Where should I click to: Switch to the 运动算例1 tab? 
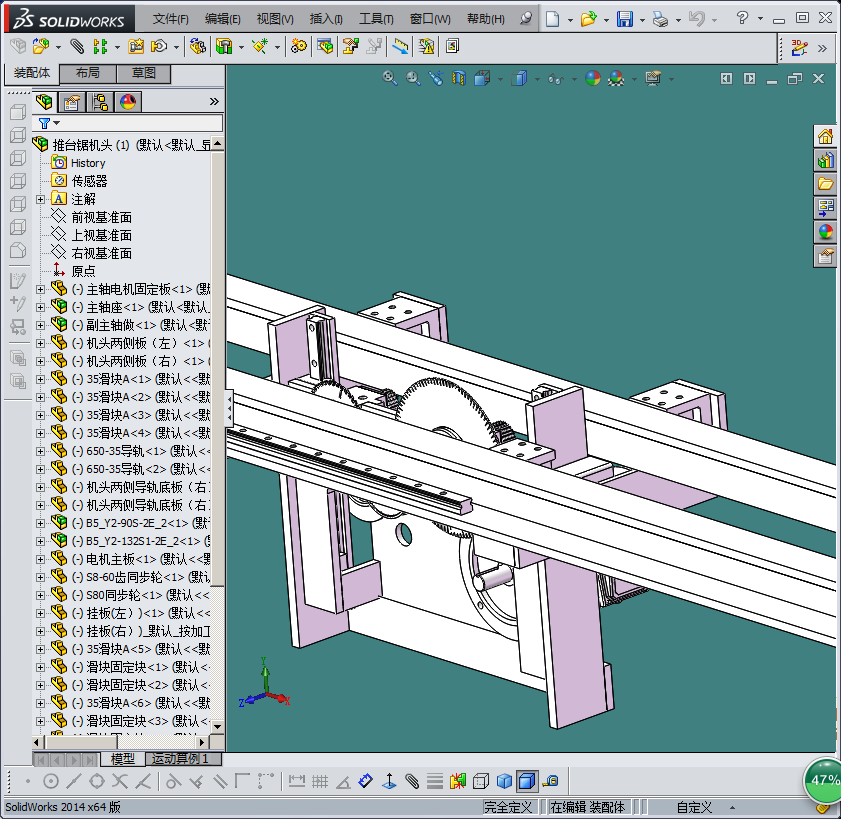click(180, 759)
